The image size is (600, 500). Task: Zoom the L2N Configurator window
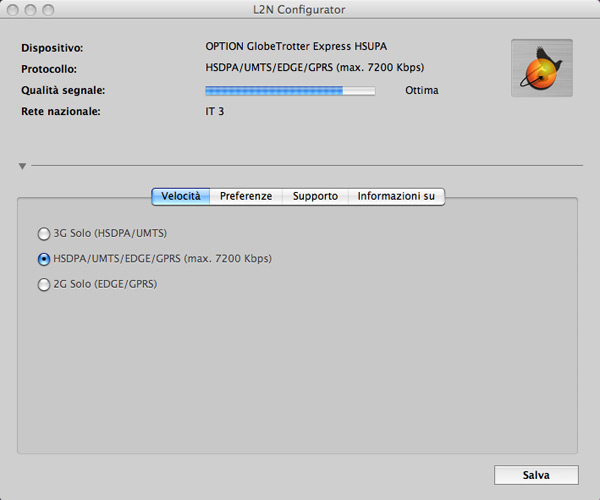pos(48,10)
